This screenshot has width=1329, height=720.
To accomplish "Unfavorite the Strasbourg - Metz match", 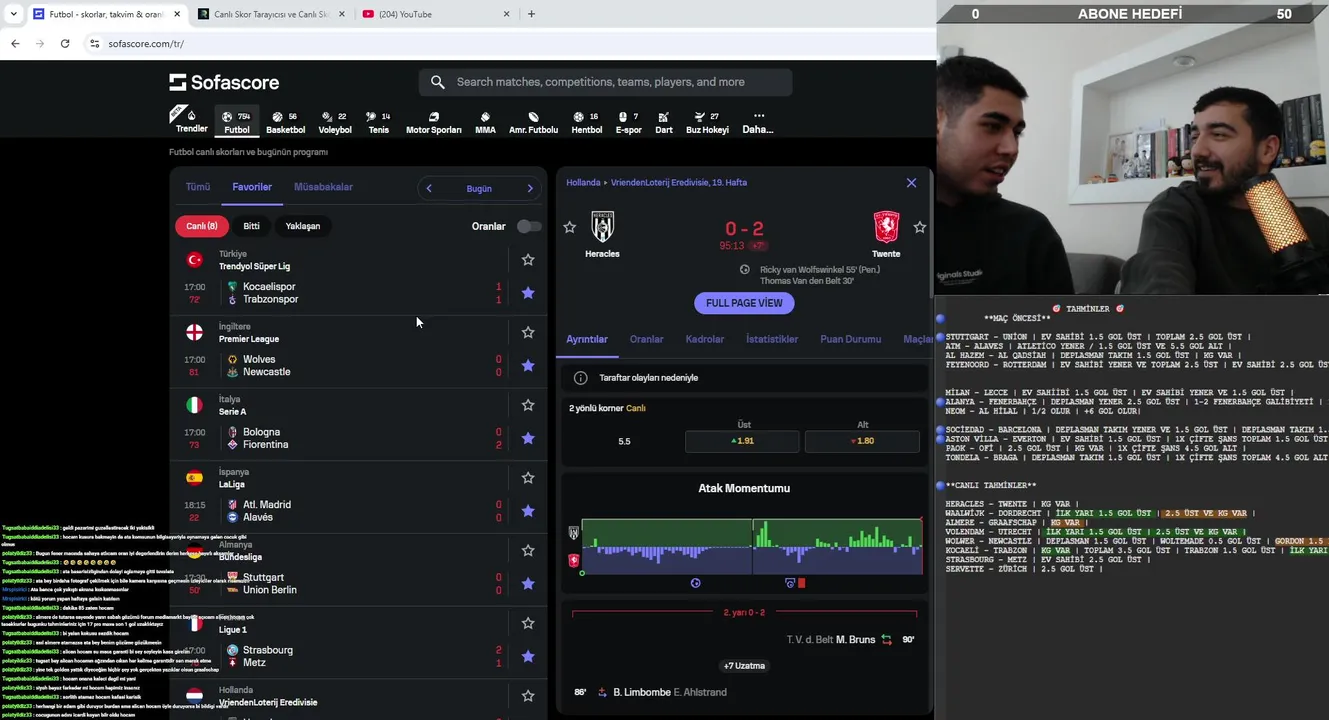I will [x=528, y=656].
